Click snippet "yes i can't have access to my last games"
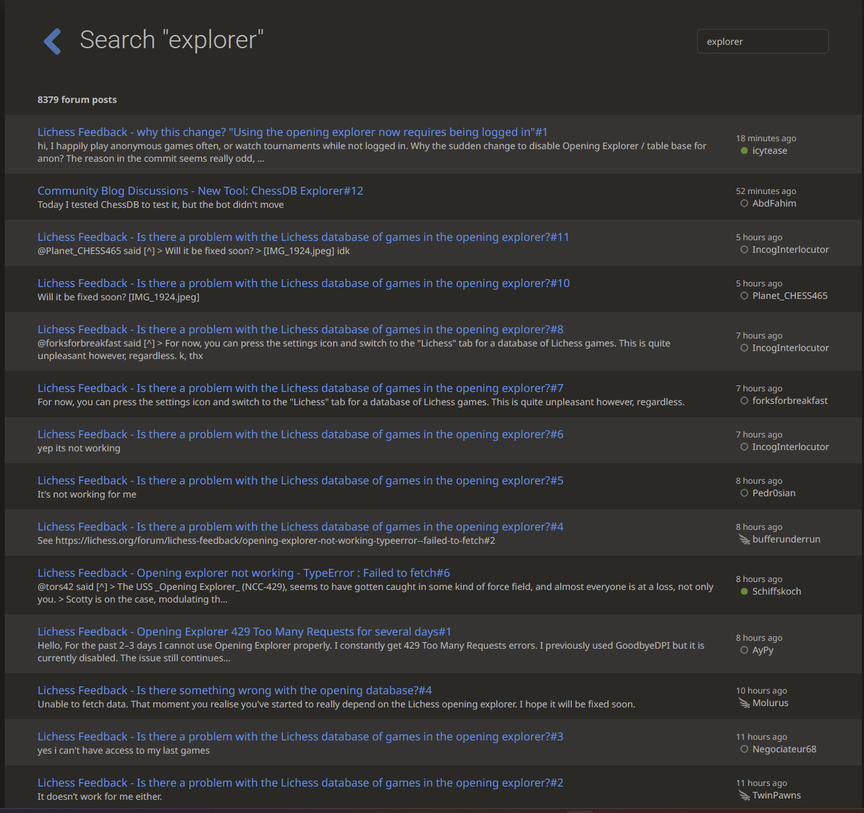 coord(123,750)
